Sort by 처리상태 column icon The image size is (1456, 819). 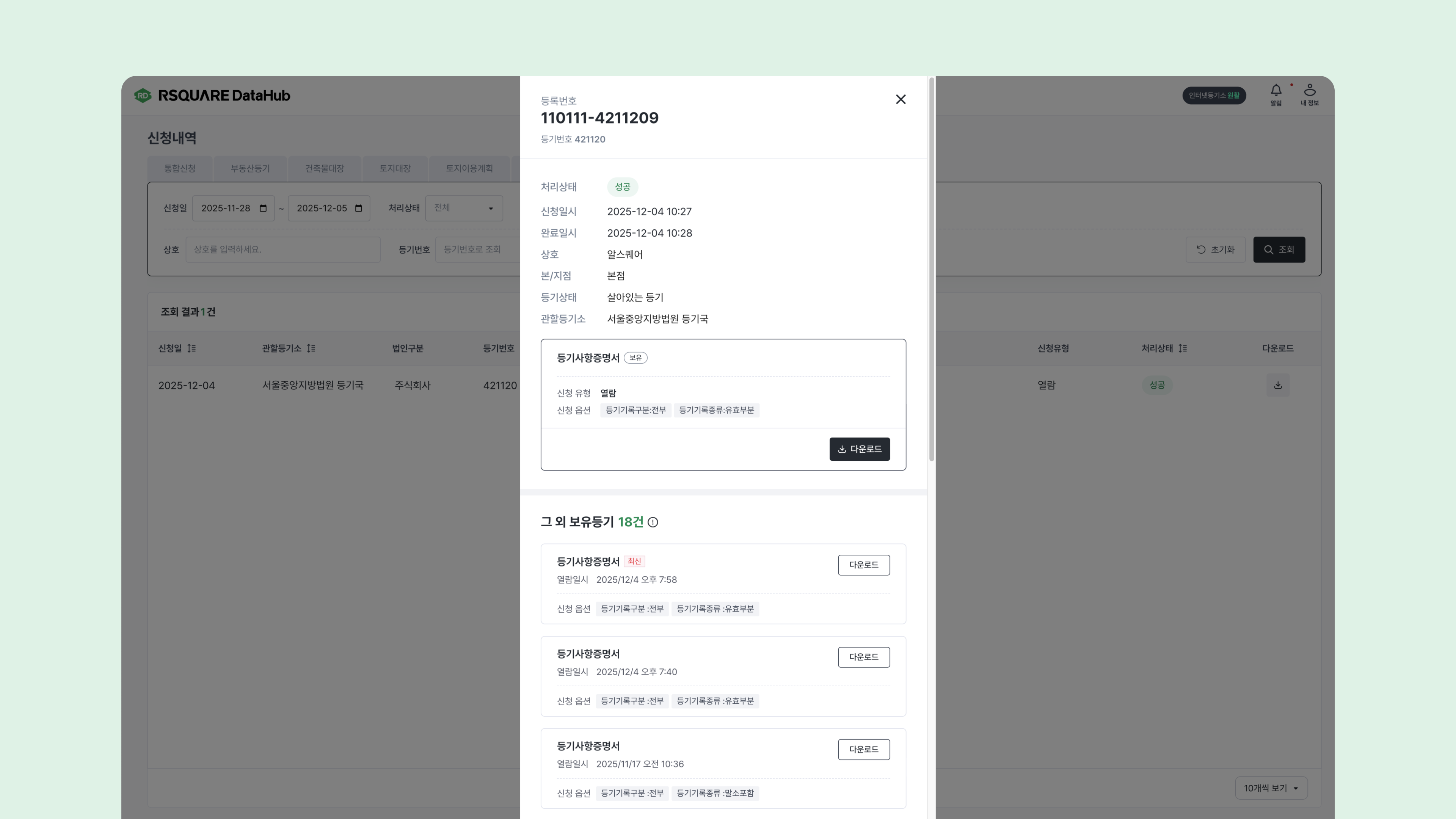tap(1183, 348)
